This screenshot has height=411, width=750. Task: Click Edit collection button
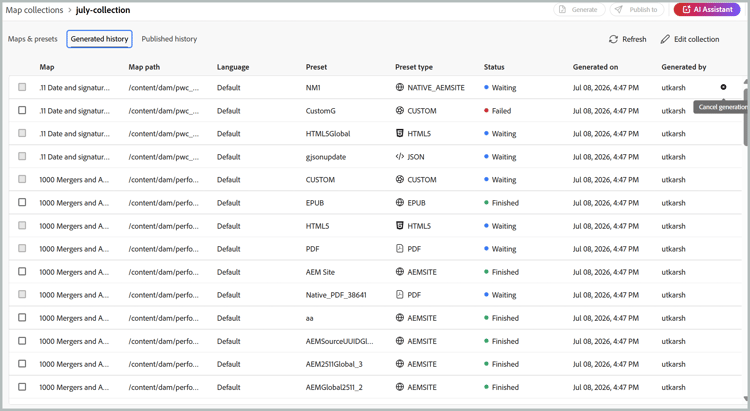click(x=690, y=39)
